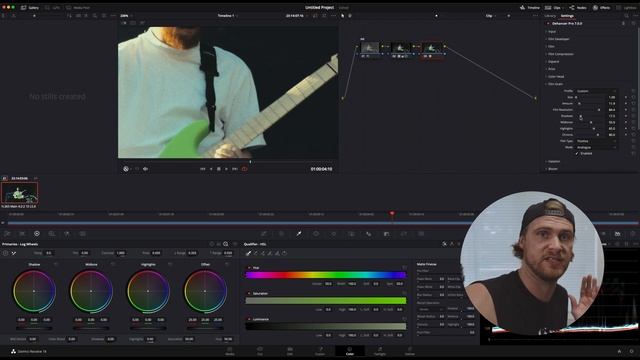Image resolution: width=640 pixels, height=360 pixels.
Task: Stop playback in the viewer
Action: pyautogui.click(x=219, y=169)
